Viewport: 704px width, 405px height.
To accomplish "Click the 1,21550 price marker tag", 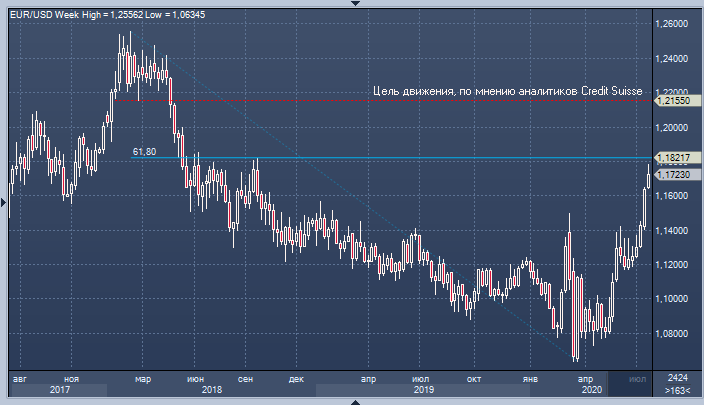I will 675,101.
